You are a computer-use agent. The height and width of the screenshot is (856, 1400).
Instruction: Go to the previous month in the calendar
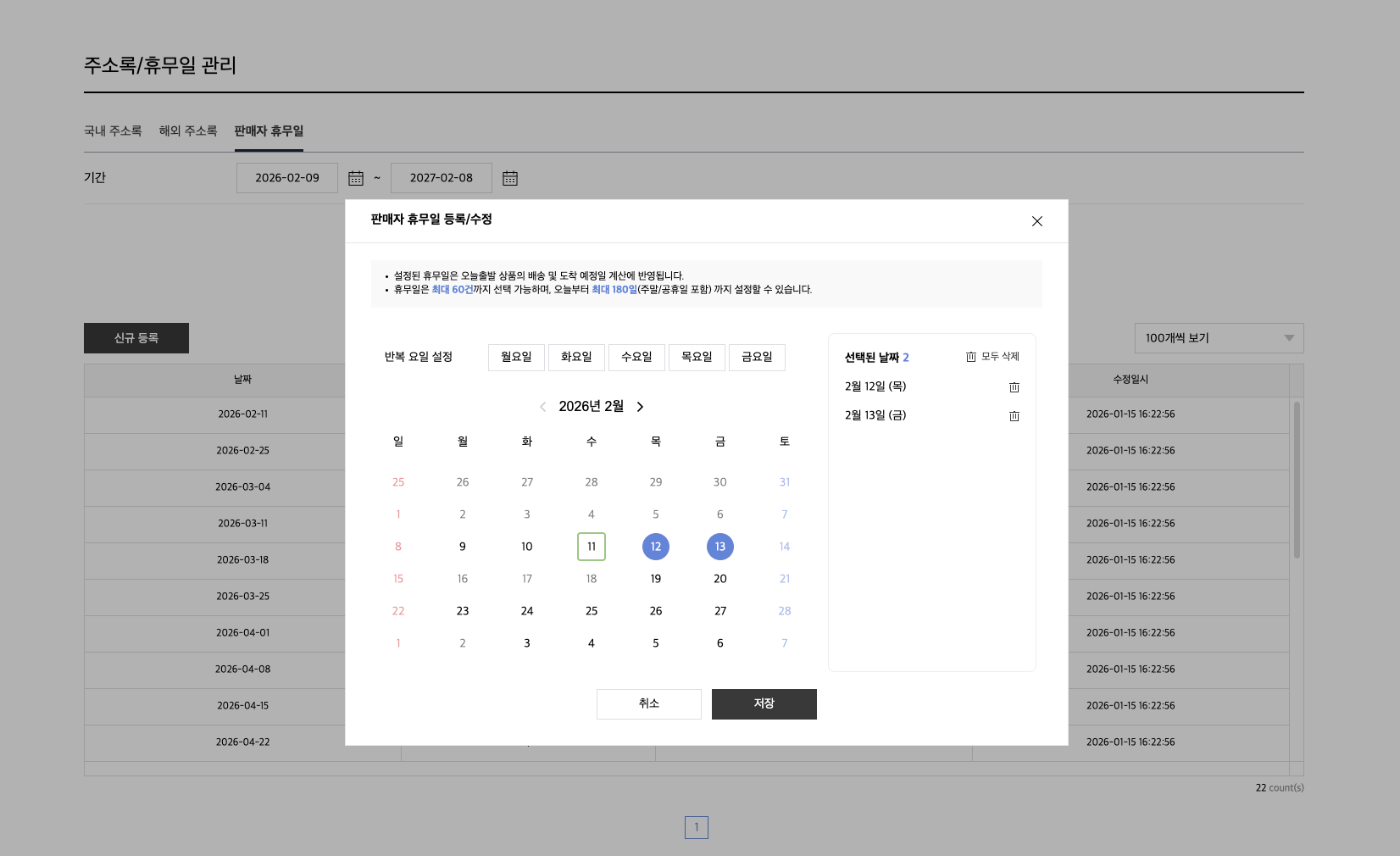pyautogui.click(x=542, y=407)
